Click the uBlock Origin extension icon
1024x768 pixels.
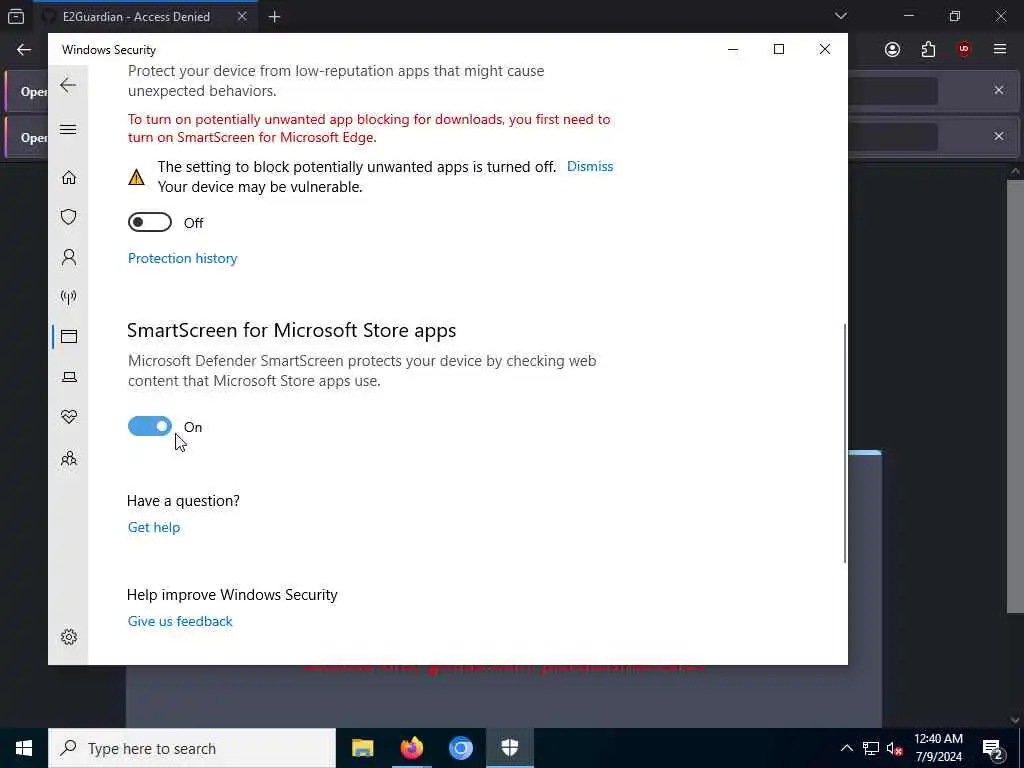964,50
